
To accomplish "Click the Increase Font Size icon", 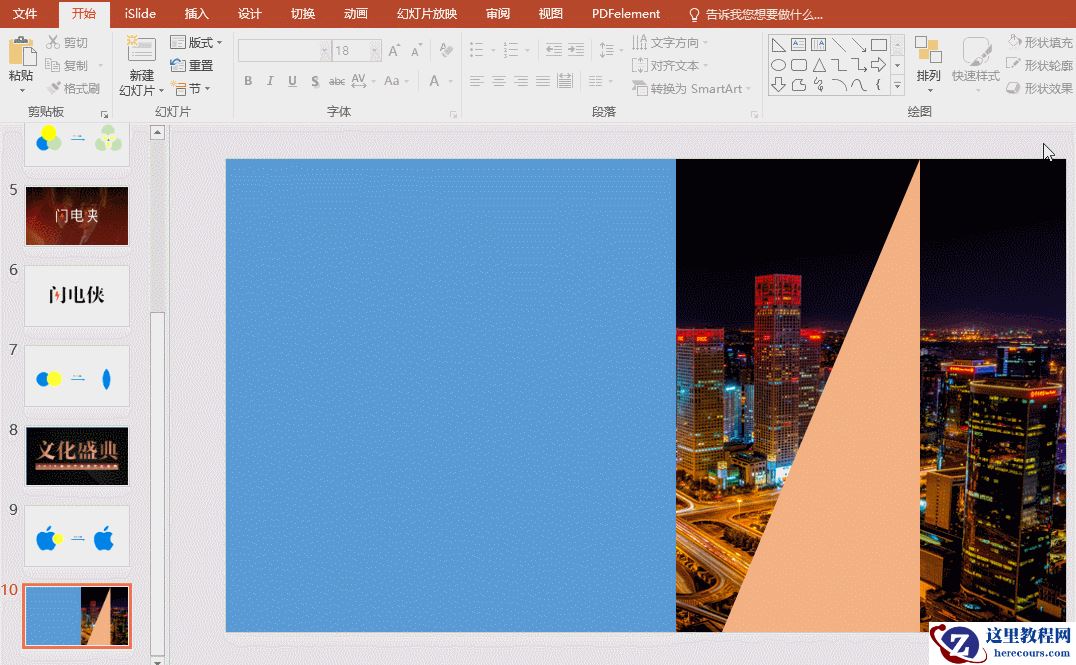I will [x=394, y=50].
